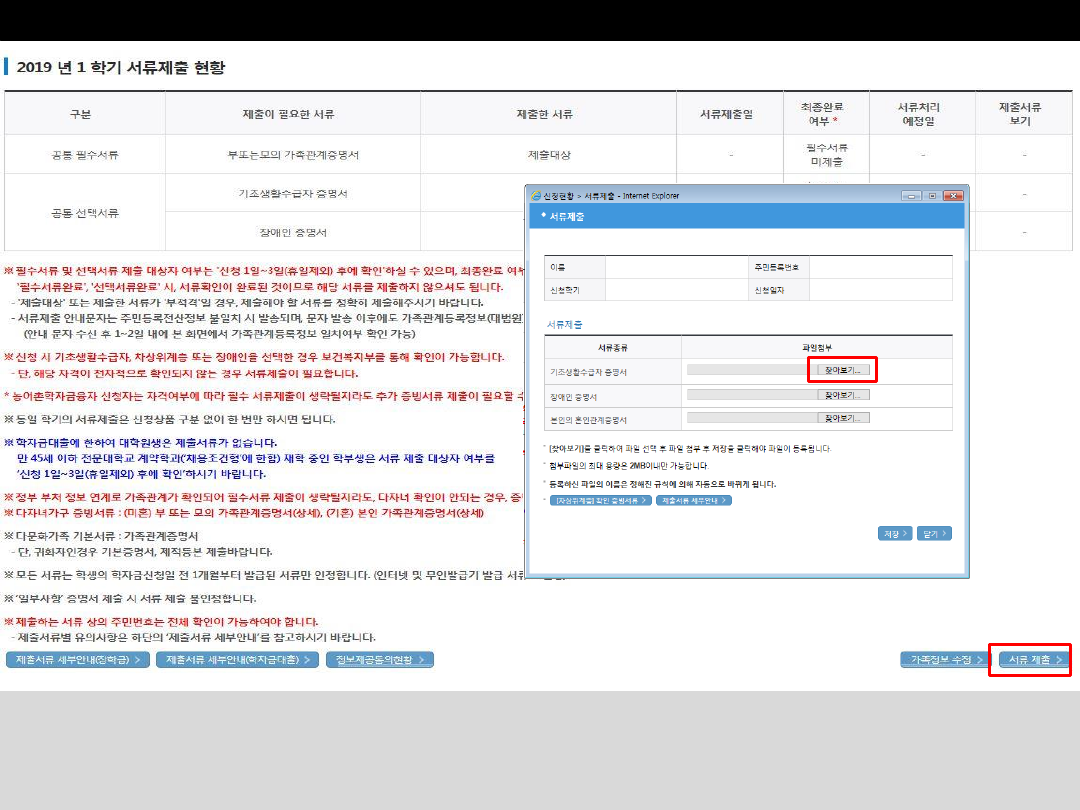Minimize the 서류제출 popup window
1080x810 pixels.
[910, 195]
